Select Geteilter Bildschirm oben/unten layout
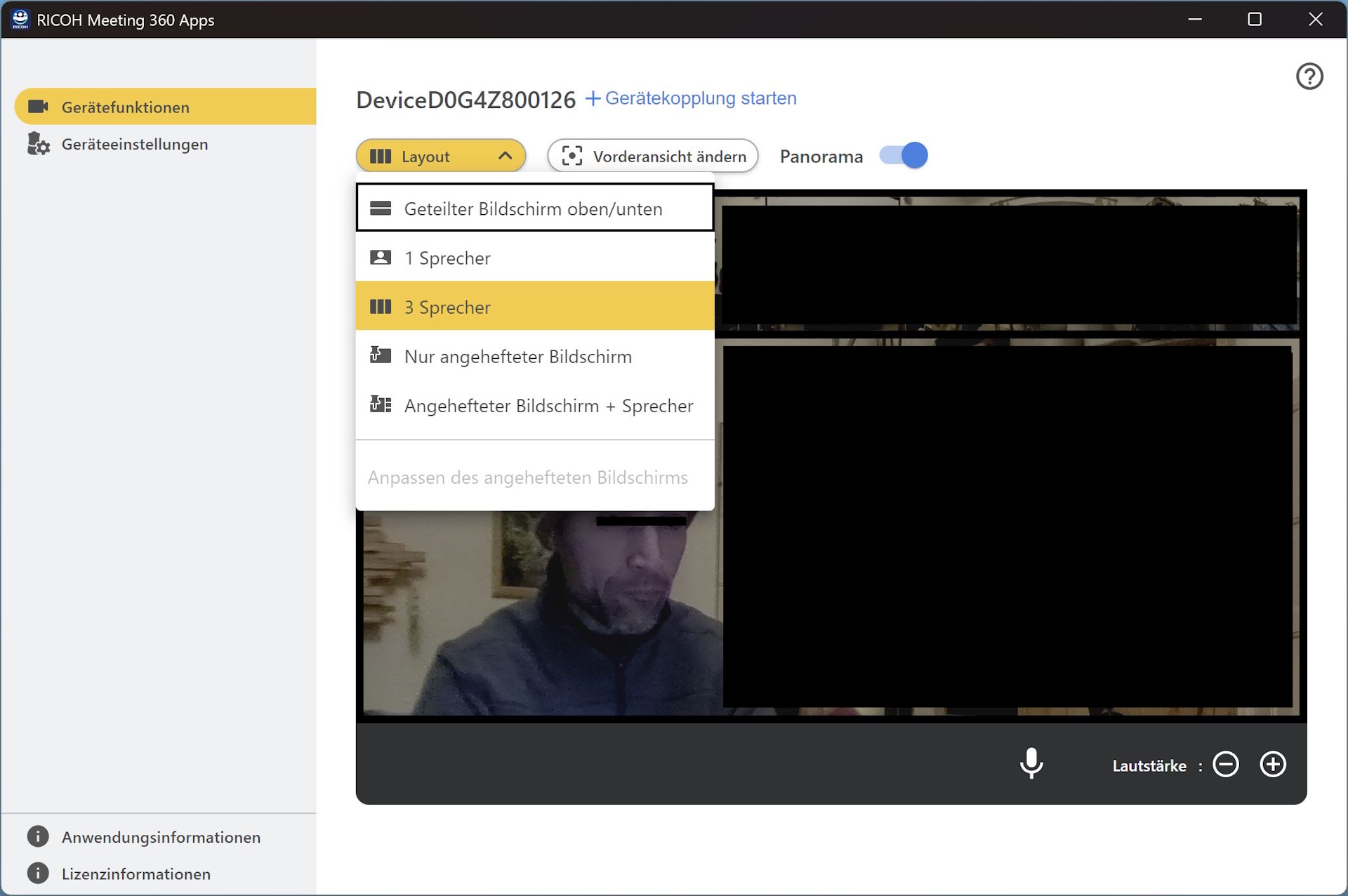The image size is (1348, 896). pos(534,209)
